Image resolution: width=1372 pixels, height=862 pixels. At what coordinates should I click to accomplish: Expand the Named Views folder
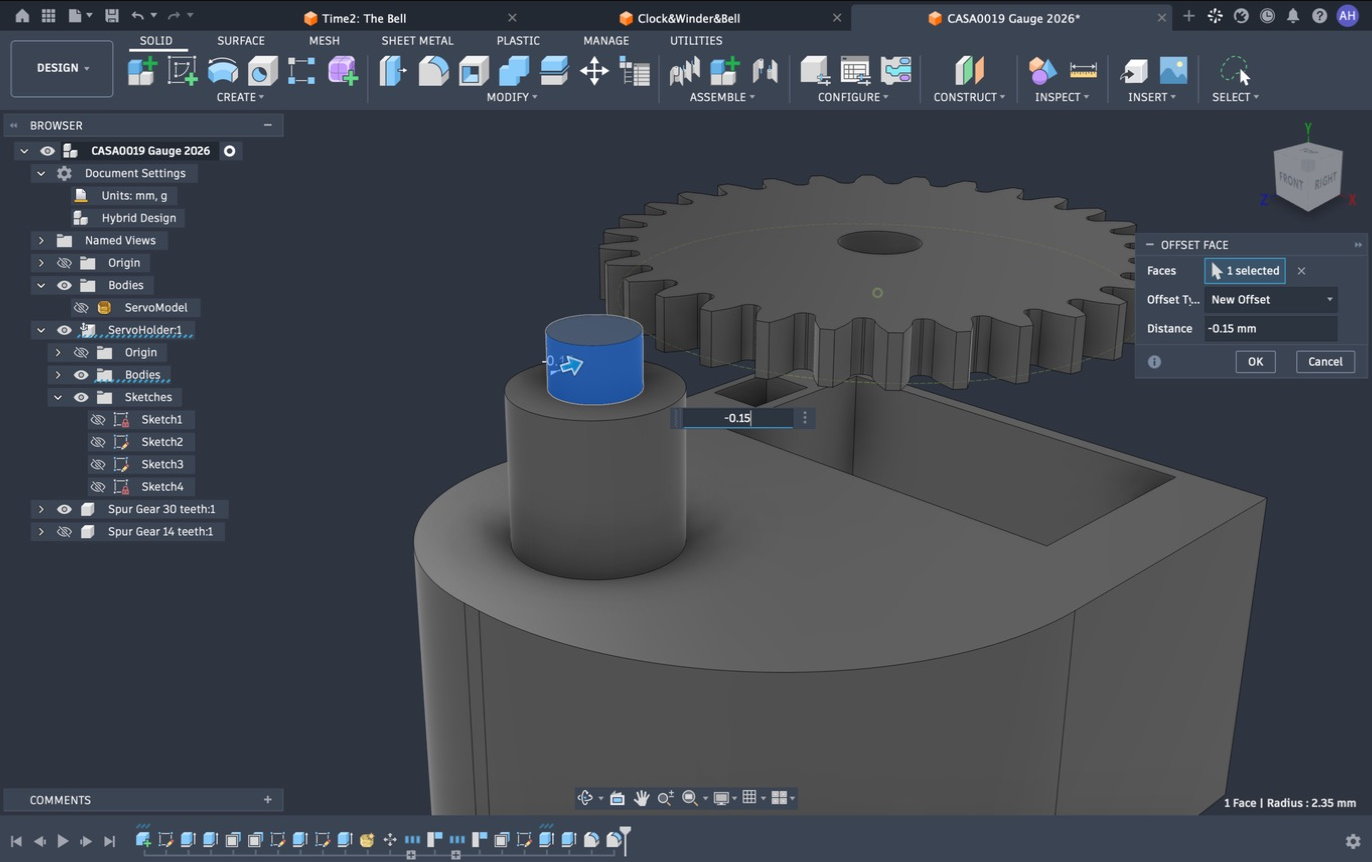click(41, 241)
